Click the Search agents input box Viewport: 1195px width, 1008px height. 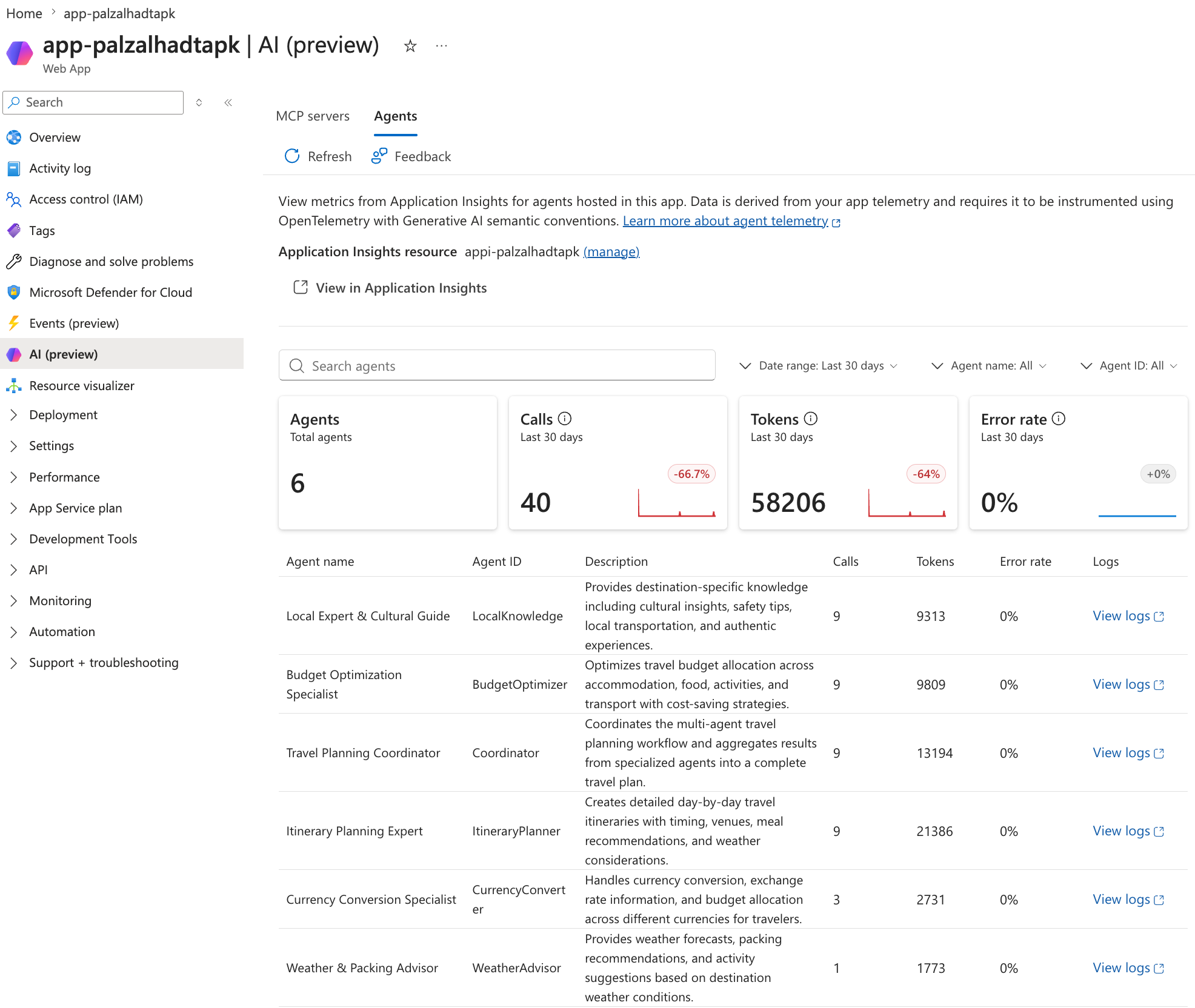(497, 365)
